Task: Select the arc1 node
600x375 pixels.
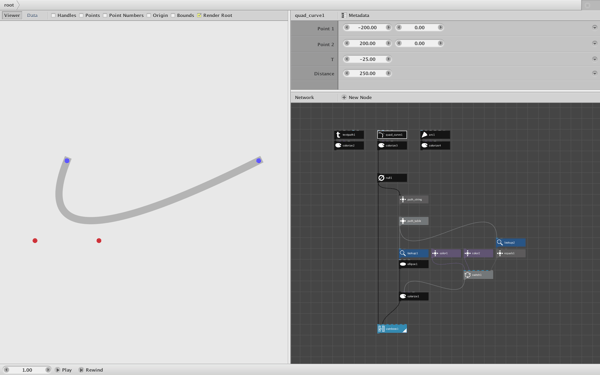Action: click(x=435, y=135)
